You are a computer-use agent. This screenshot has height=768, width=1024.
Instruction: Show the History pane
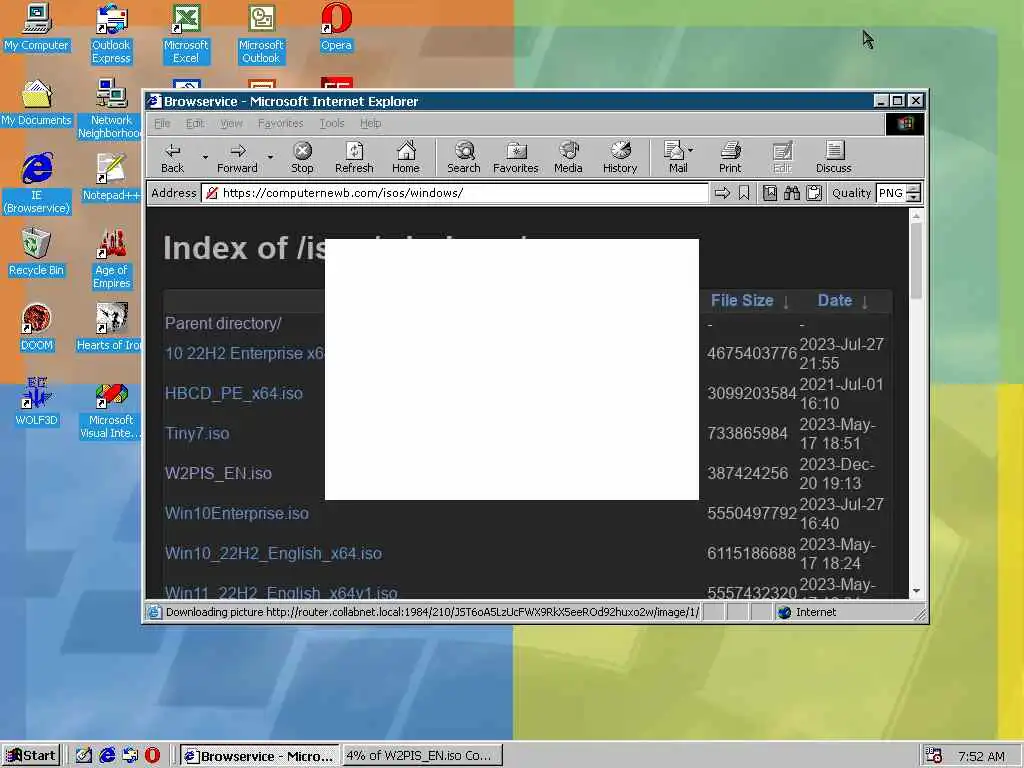[620, 157]
